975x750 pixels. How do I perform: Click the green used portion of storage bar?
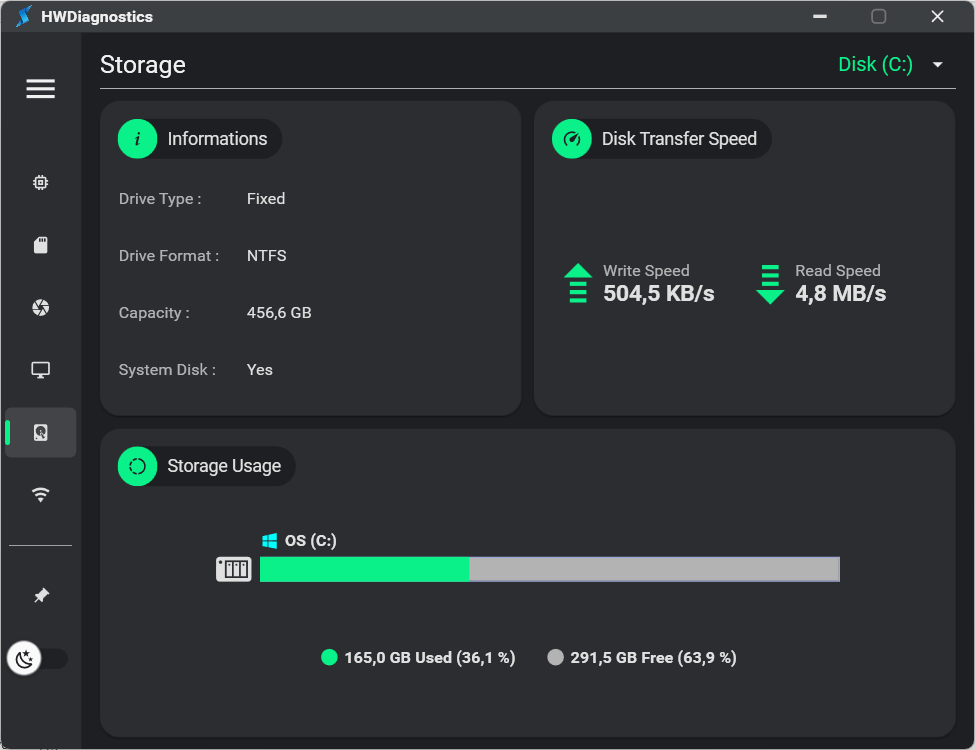364,569
